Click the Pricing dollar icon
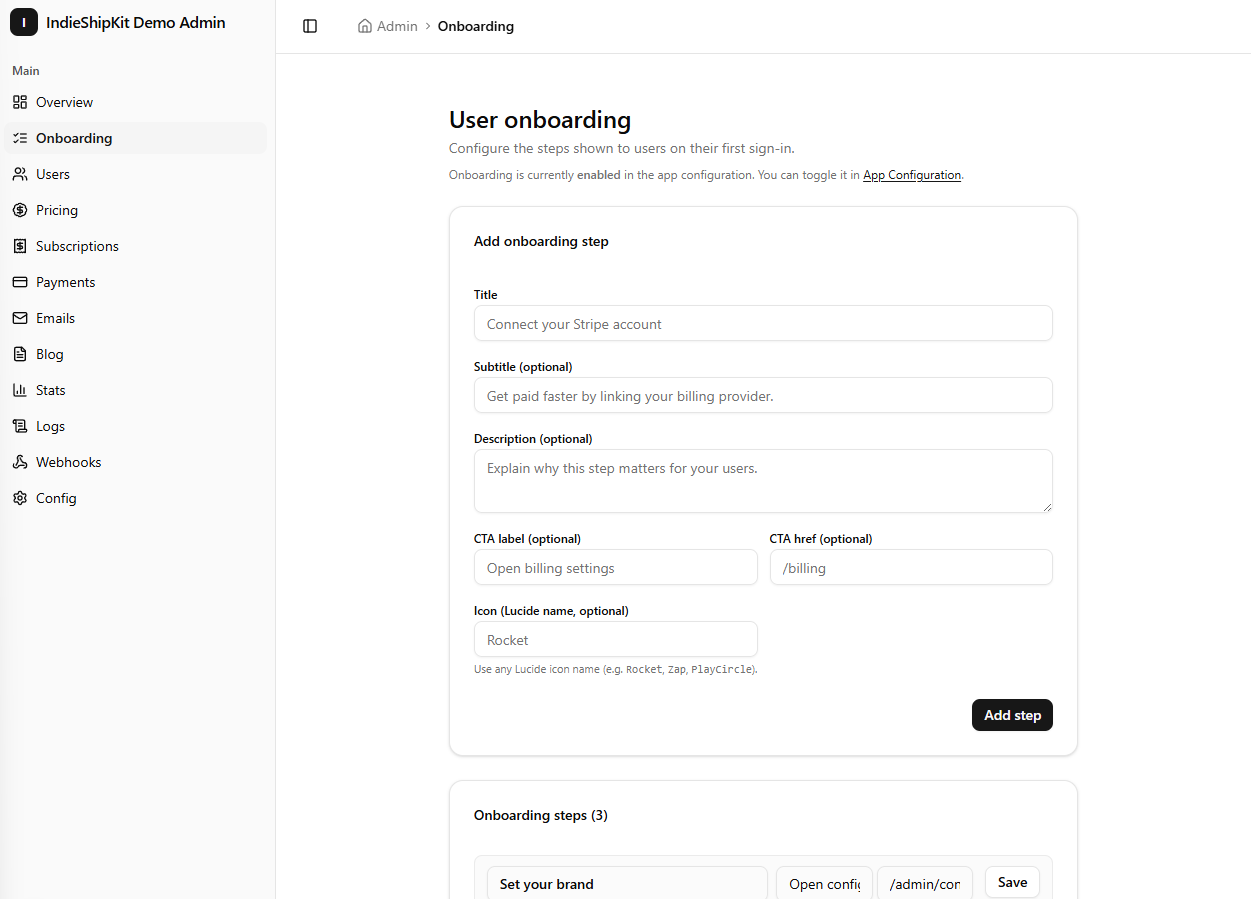Viewport: 1251px width, 899px height. click(x=20, y=210)
